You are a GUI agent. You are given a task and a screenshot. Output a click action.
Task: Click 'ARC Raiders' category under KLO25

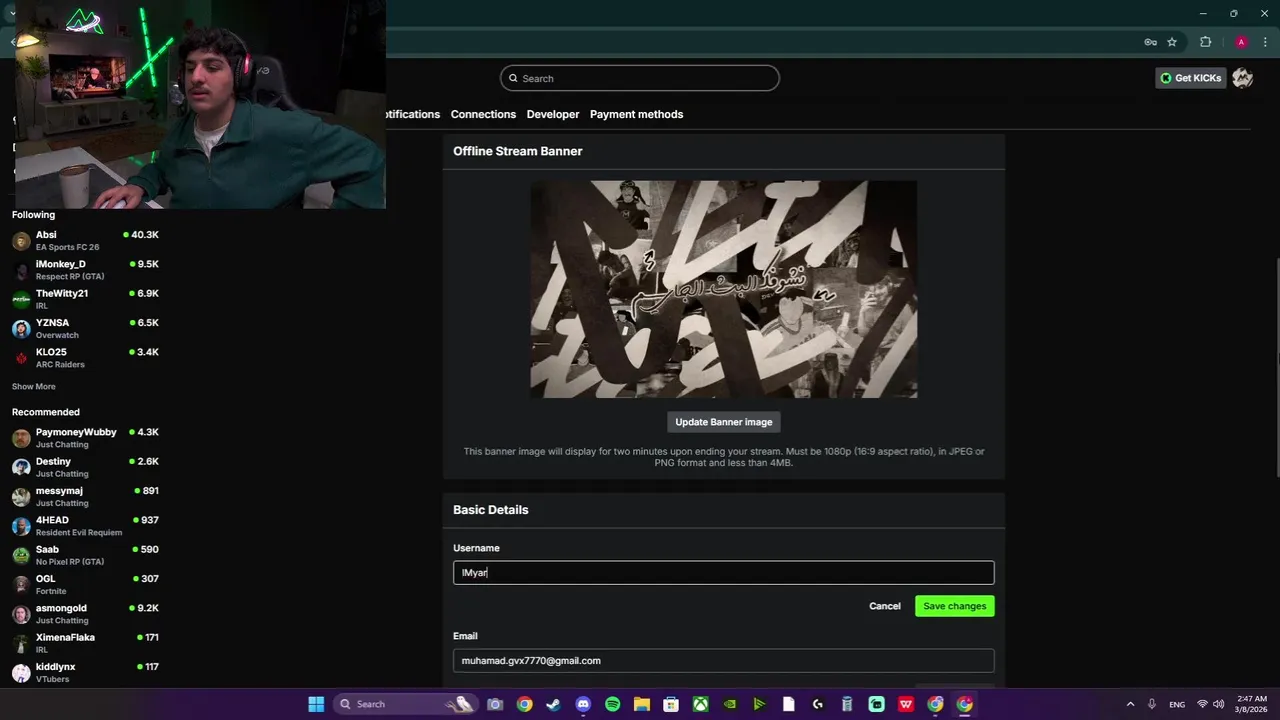tap(60, 364)
